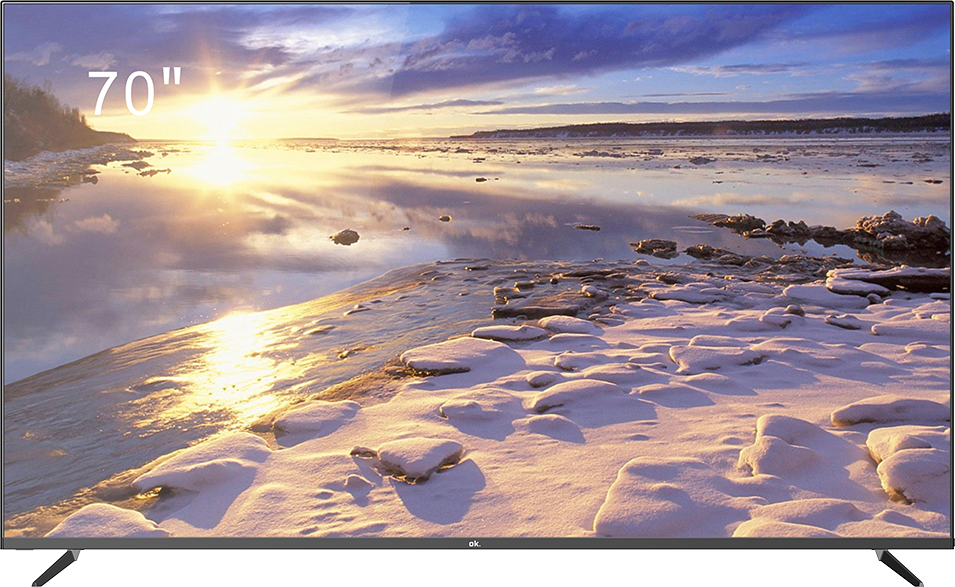Click the ok. brand logo on the bezel
The height and width of the screenshot is (587, 955).
(474, 543)
